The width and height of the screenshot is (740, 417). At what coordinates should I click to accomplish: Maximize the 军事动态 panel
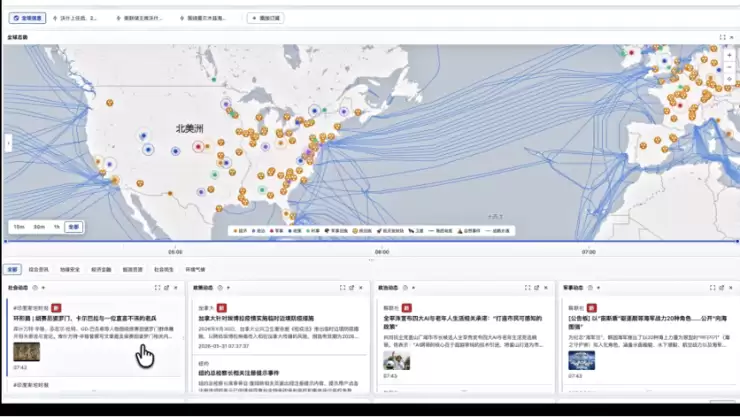(x=713, y=288)
